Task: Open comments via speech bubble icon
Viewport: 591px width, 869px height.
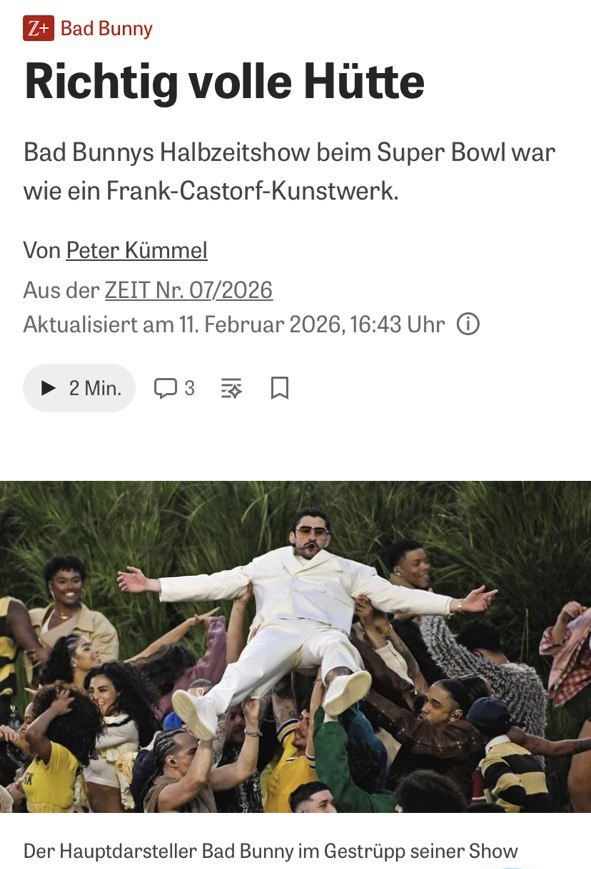Action: 165,388
